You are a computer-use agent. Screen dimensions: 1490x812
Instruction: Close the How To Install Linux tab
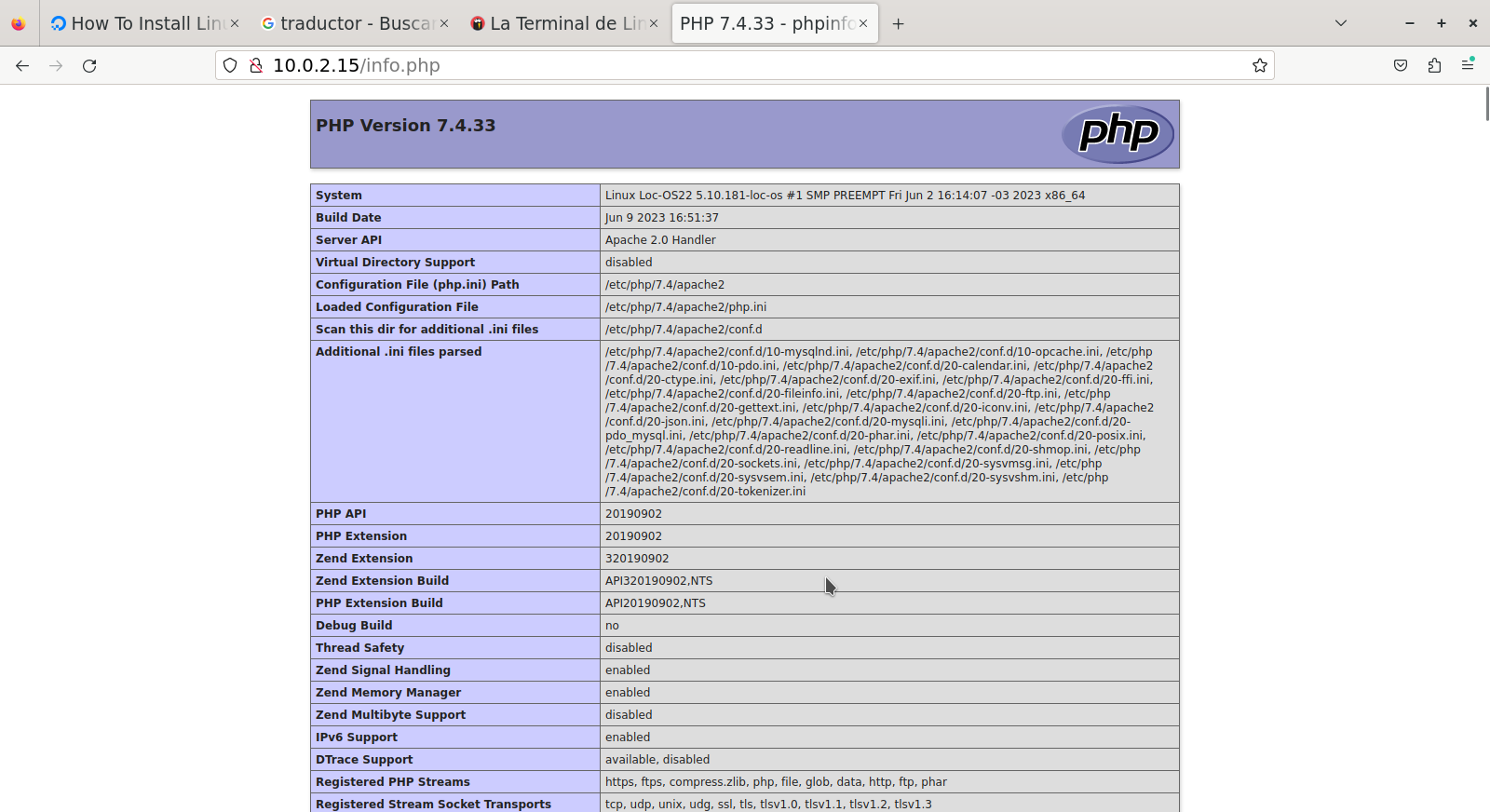point(235,23)
